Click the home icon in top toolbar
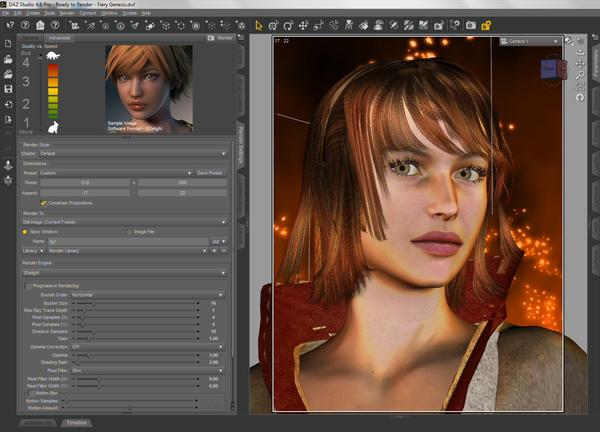 40,25
